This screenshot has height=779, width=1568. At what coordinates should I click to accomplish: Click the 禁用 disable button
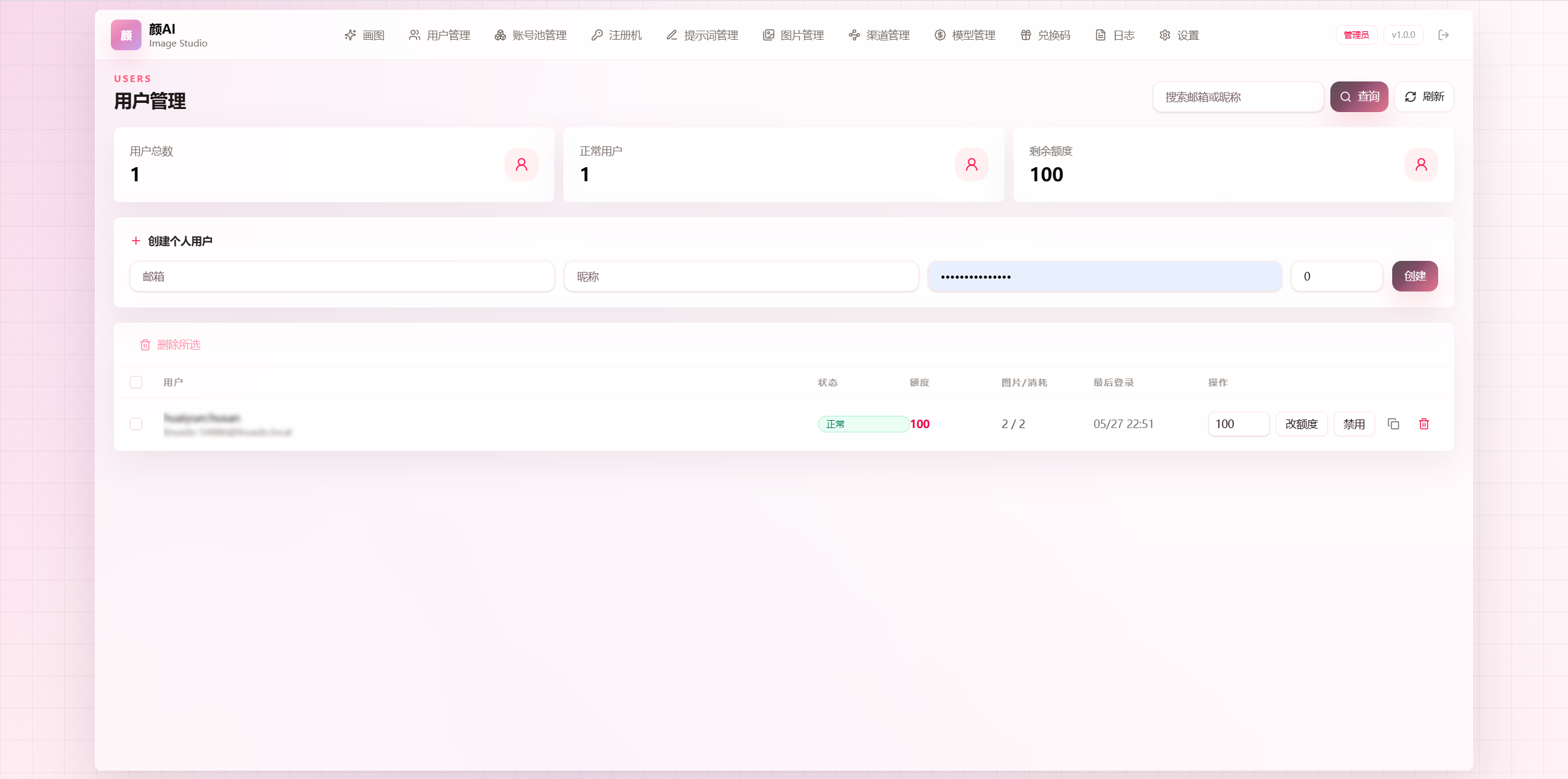click(1354, 424)
